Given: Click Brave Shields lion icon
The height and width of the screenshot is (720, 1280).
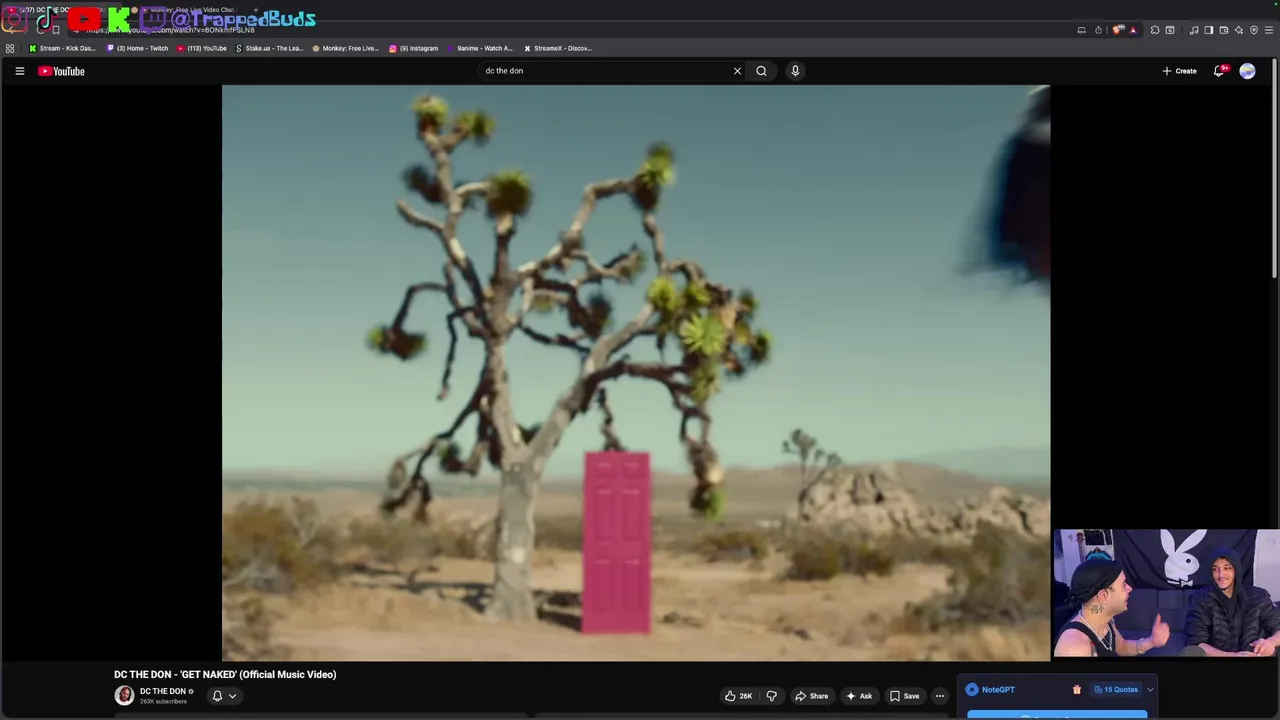Looking at the screenshot, I should pyautogui.click(x=1118, y=30).
